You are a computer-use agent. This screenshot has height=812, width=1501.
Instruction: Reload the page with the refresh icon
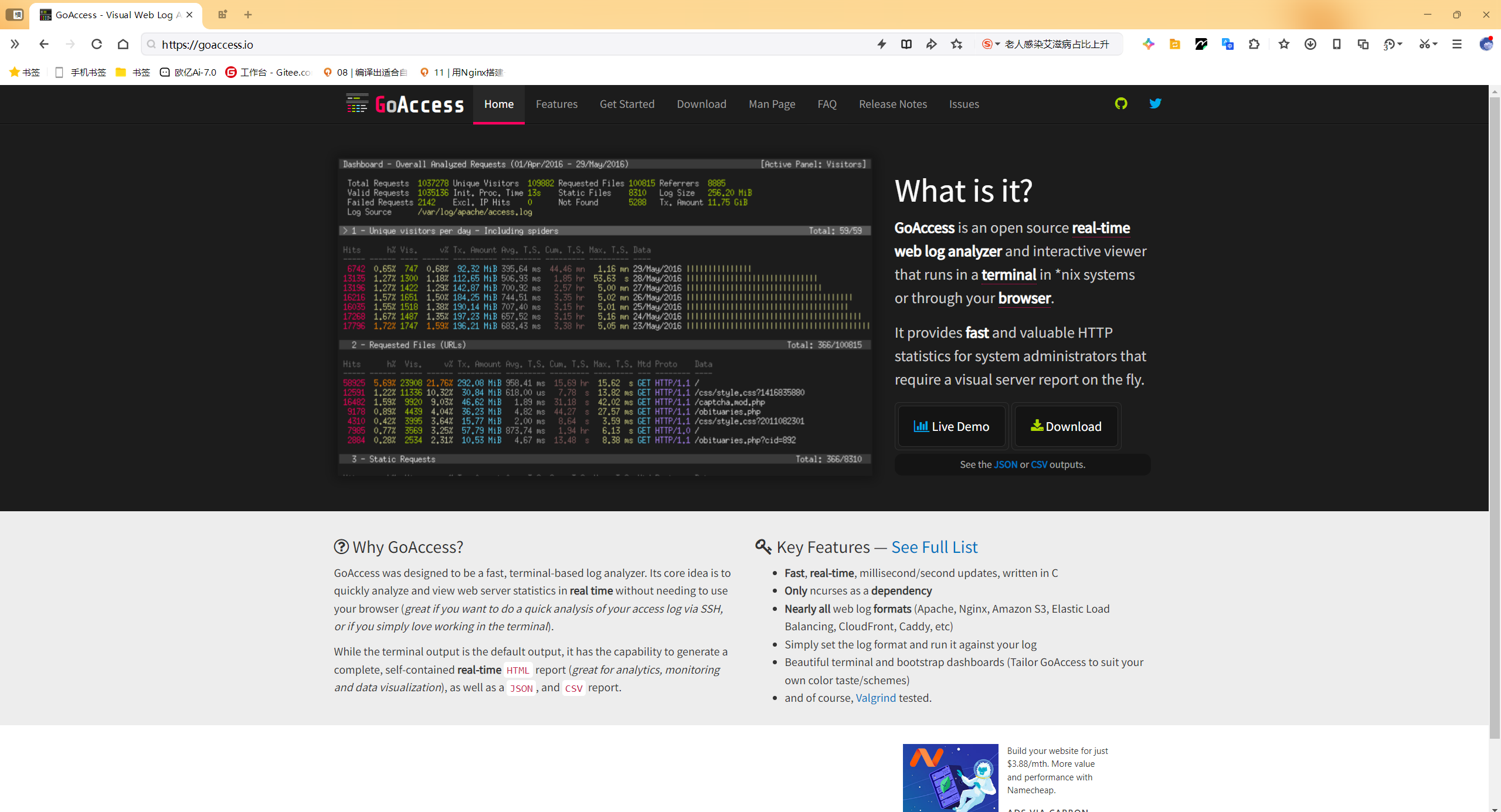click(x=97, y=44)
